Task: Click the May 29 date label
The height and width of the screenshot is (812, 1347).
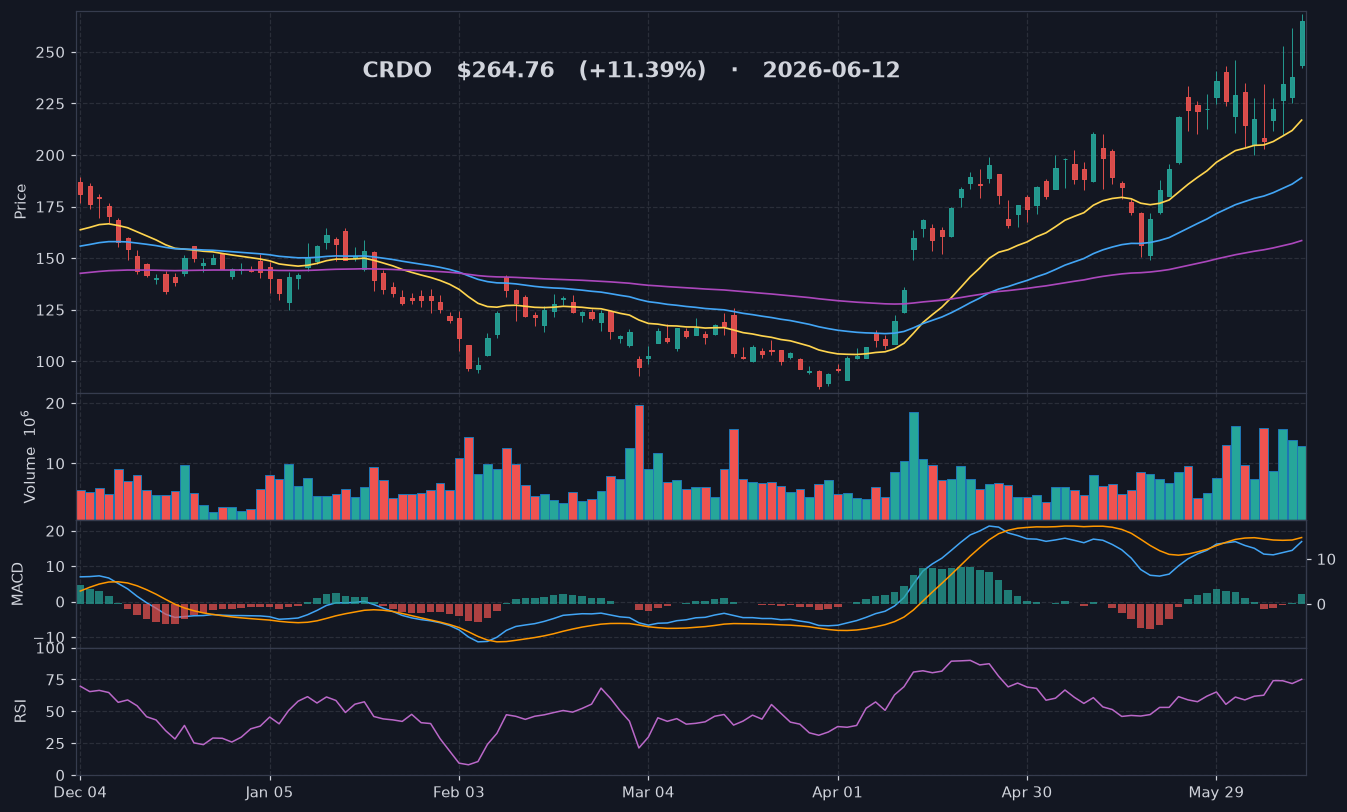Action: 1216,792
